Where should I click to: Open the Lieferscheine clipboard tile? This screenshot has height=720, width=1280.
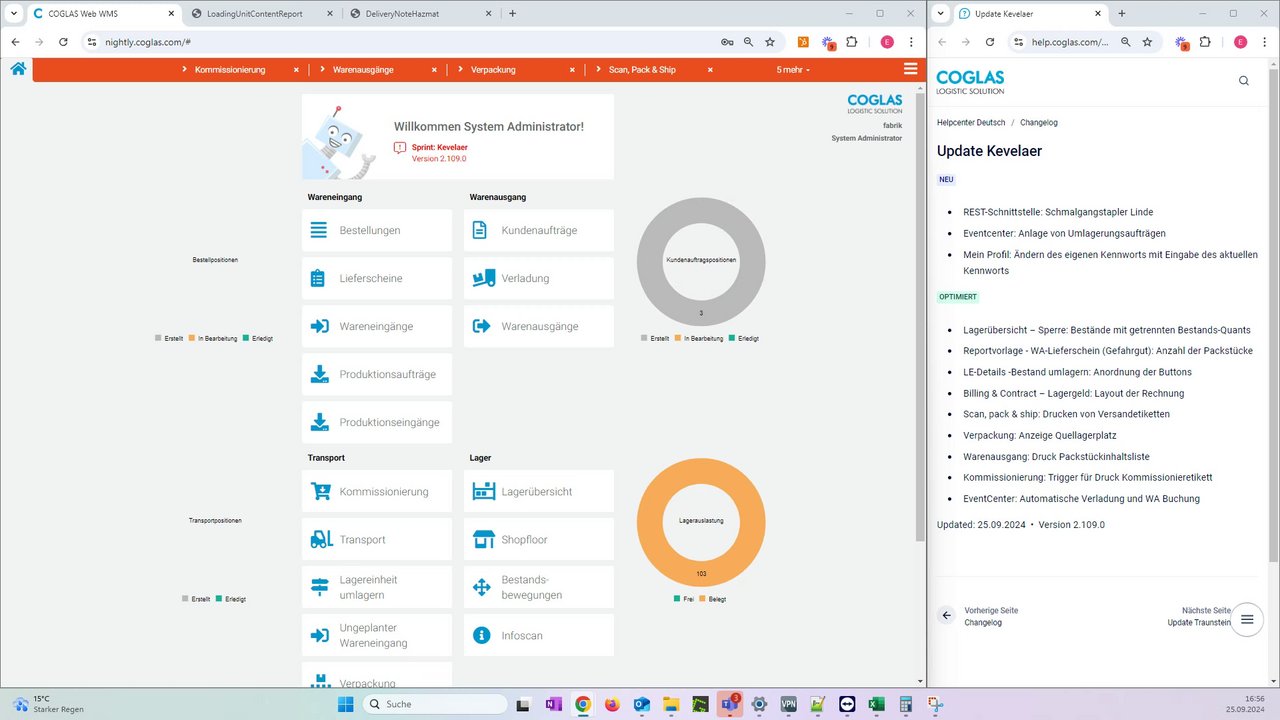point(377,278)
